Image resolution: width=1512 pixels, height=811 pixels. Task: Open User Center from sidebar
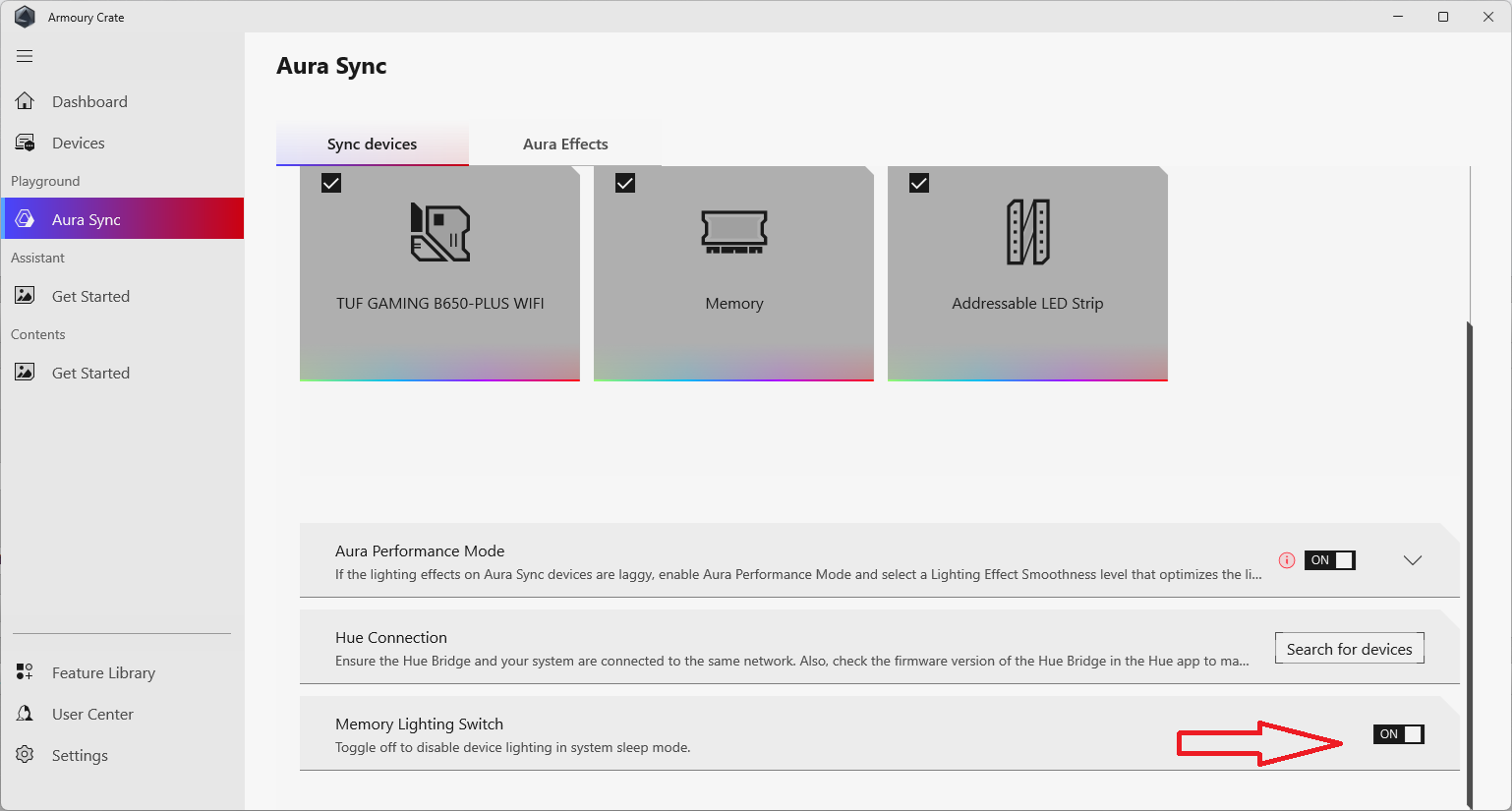coord(123,714)
